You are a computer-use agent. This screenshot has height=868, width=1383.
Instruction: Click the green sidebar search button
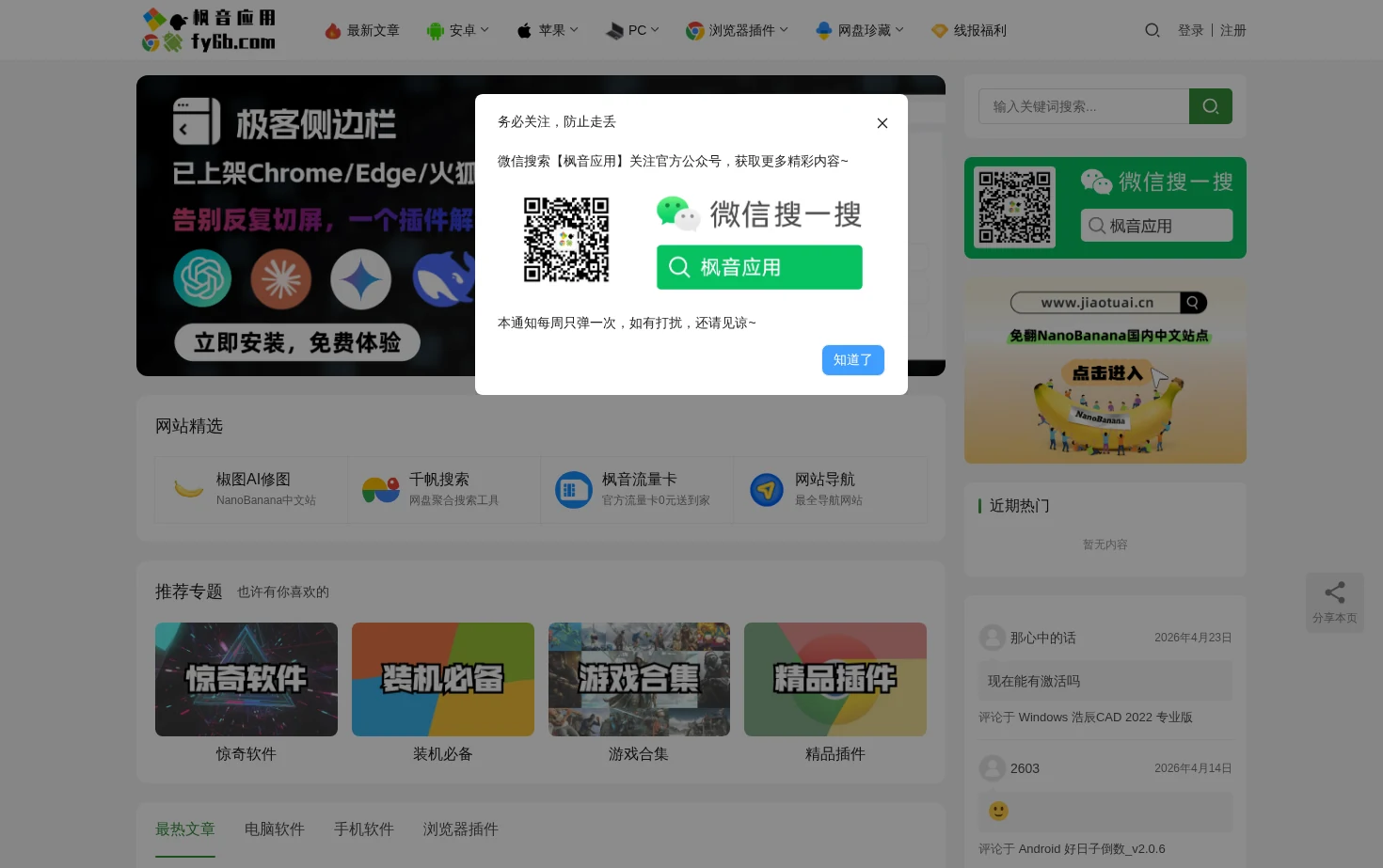pyautogui.click(x=1211, y=106)
